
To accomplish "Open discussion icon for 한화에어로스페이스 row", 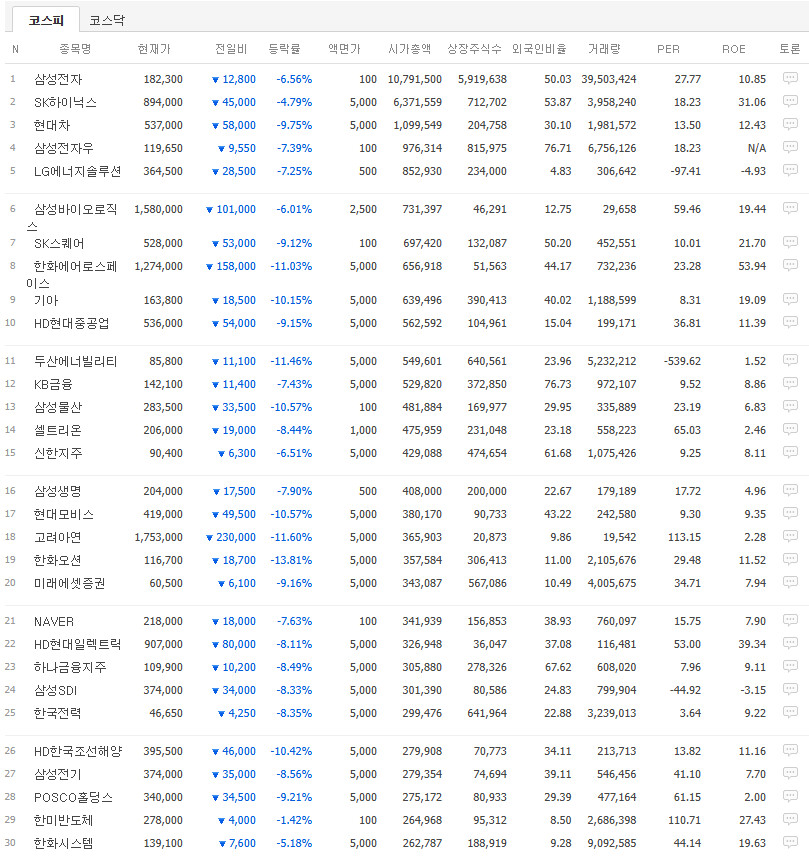I will point(790,265).
